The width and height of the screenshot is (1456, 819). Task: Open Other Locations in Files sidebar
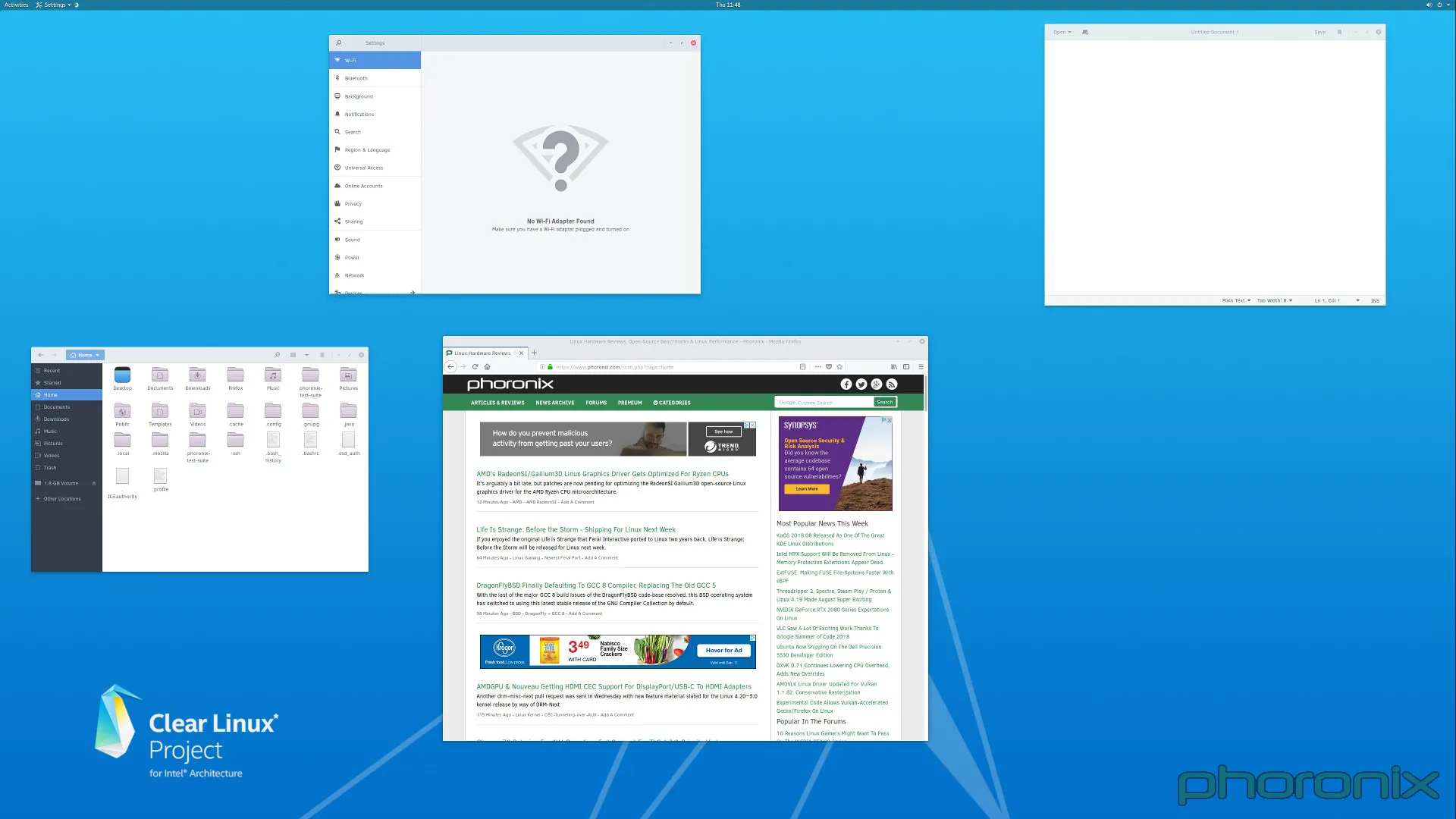[67, 499]
